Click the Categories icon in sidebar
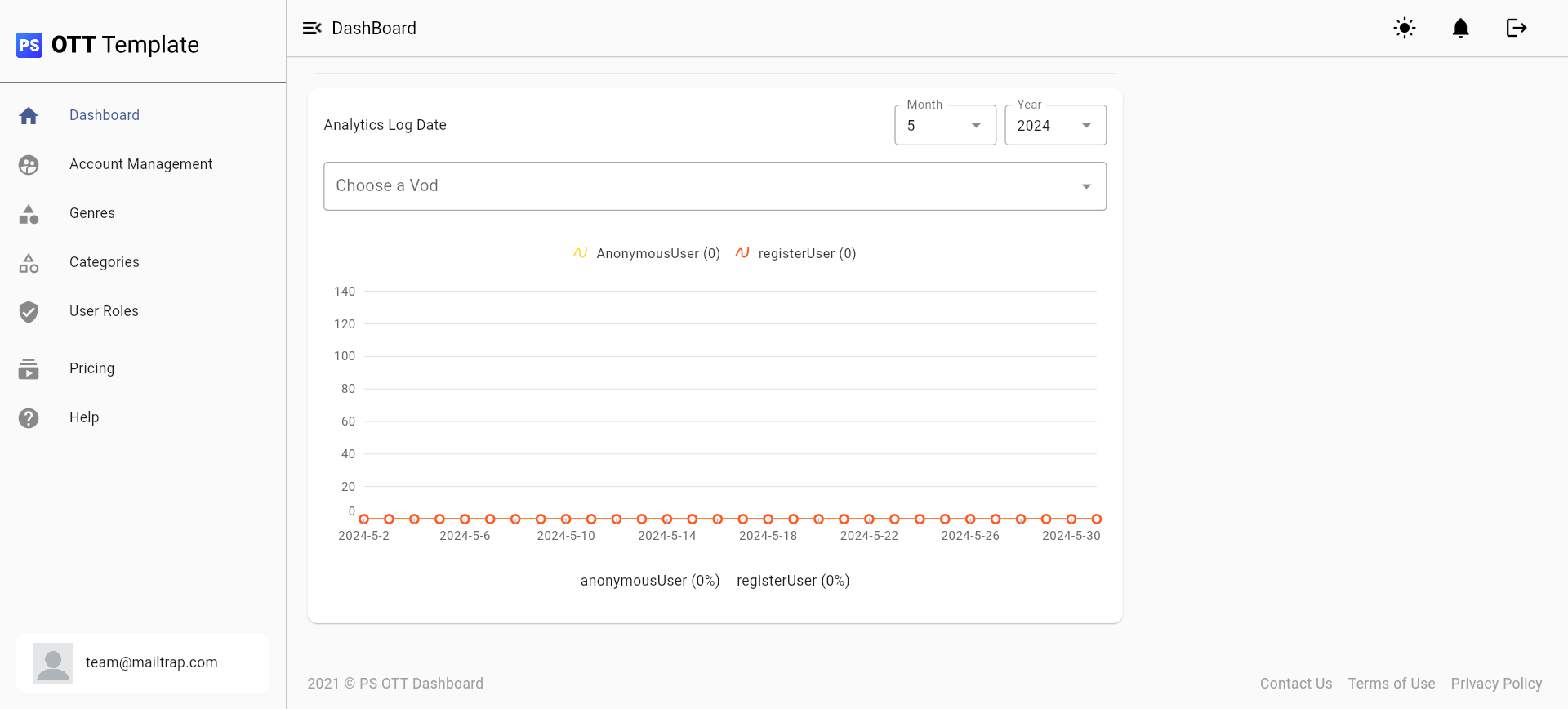Image resolution: width=1568 pixels, height=709 pixels. coord(29,263)
